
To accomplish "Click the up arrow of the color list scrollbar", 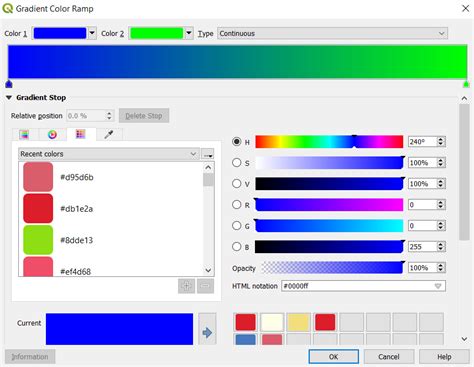I will (208, 167).
